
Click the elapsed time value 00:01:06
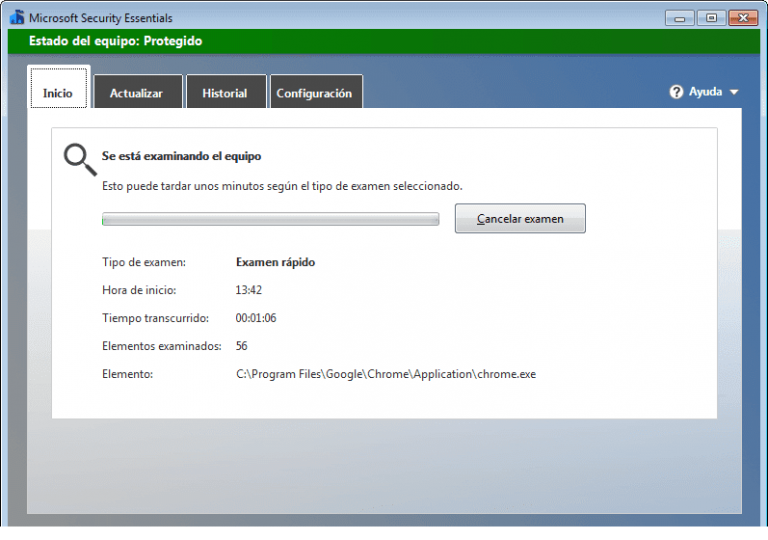256,318
